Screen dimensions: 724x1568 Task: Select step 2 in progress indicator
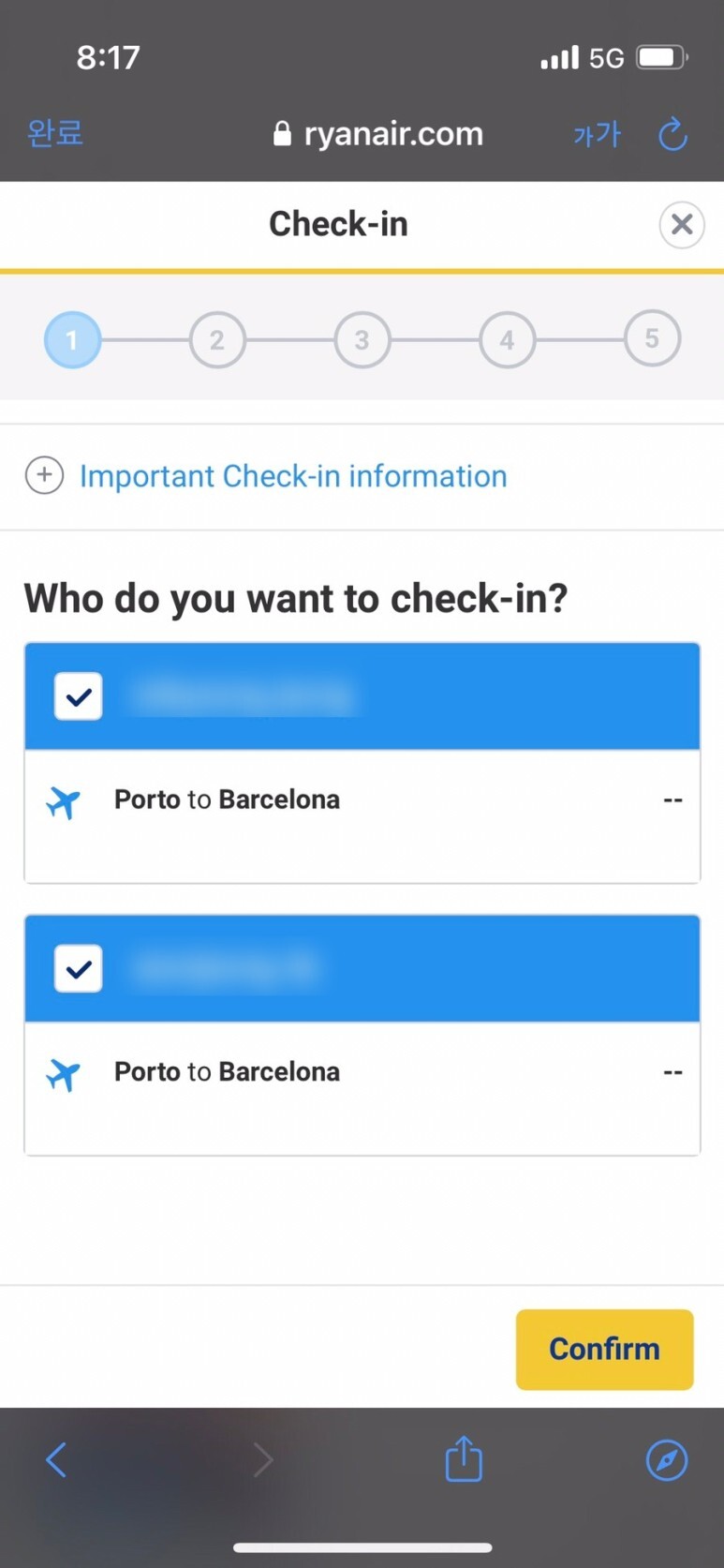point(217,339)
